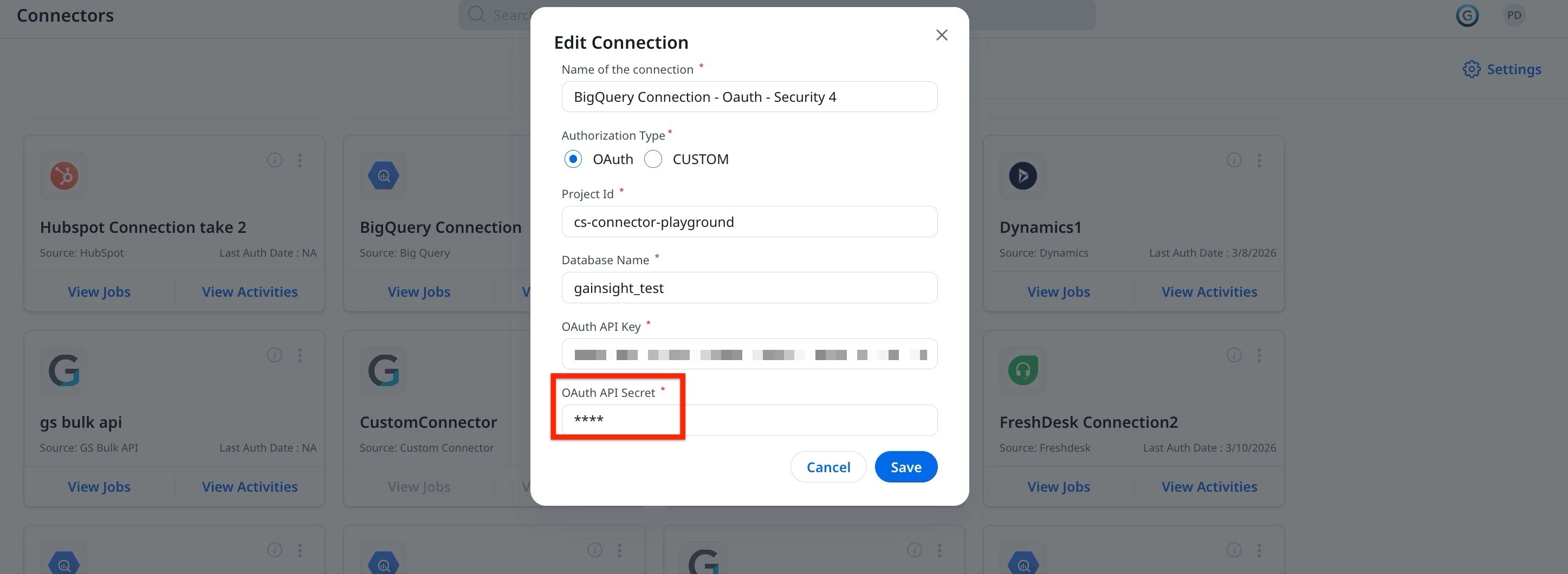
Task: Select the OAuth authorization type
Action: tap(573, 159)
